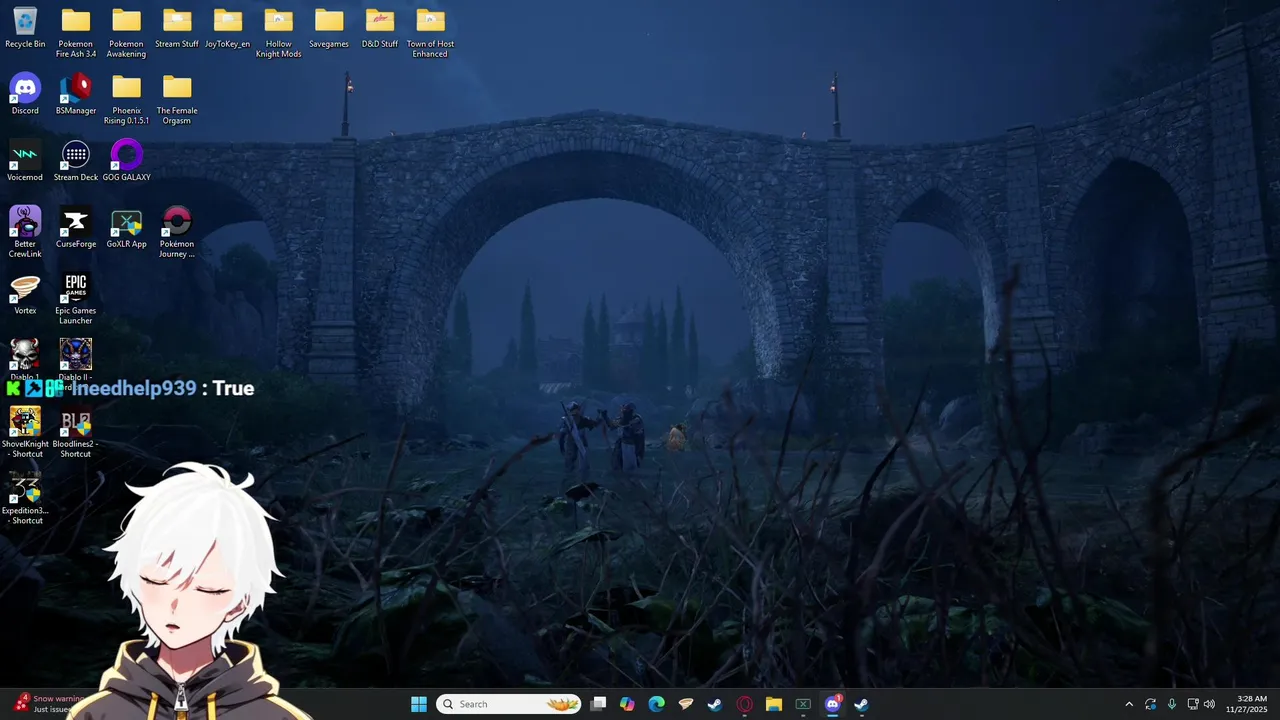Switch to Discord on the taskbar

point(832,704)
